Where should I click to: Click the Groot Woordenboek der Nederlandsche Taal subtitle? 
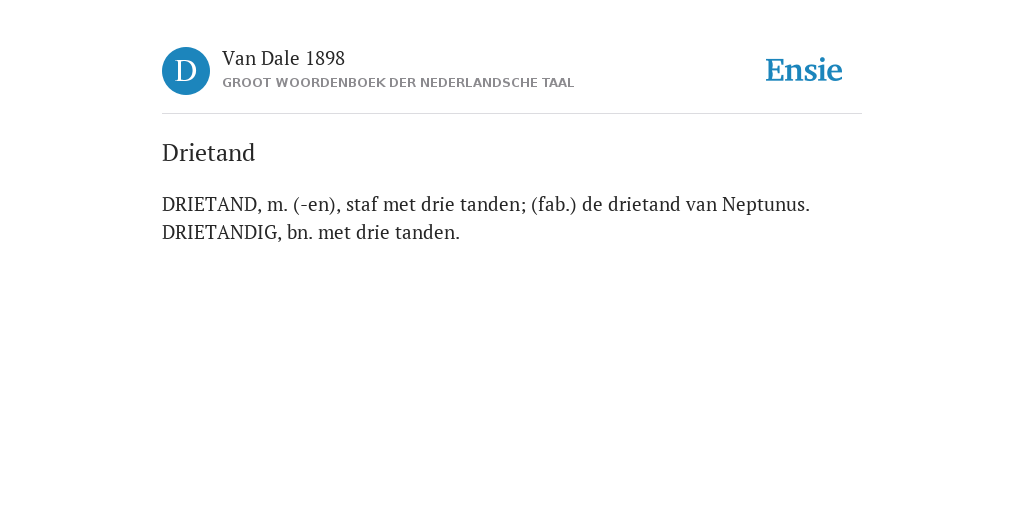[398, 83]
